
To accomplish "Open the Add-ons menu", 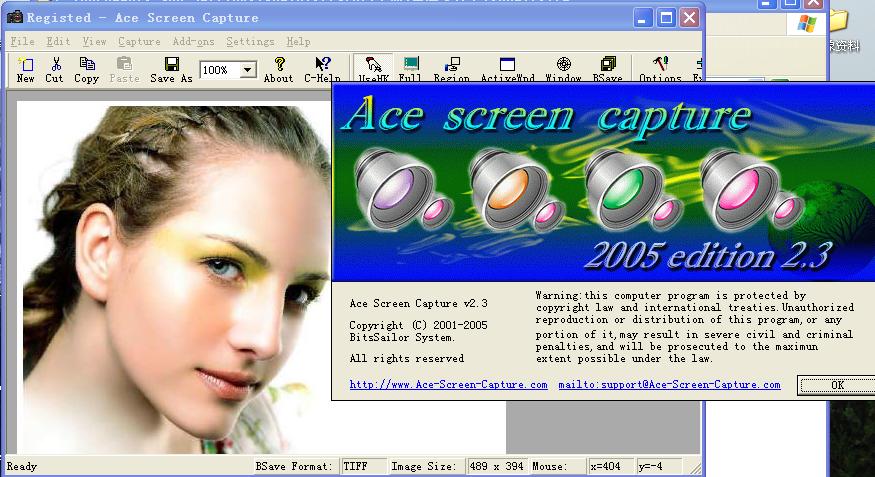I will pyautogui.click(x=193, y=41).
